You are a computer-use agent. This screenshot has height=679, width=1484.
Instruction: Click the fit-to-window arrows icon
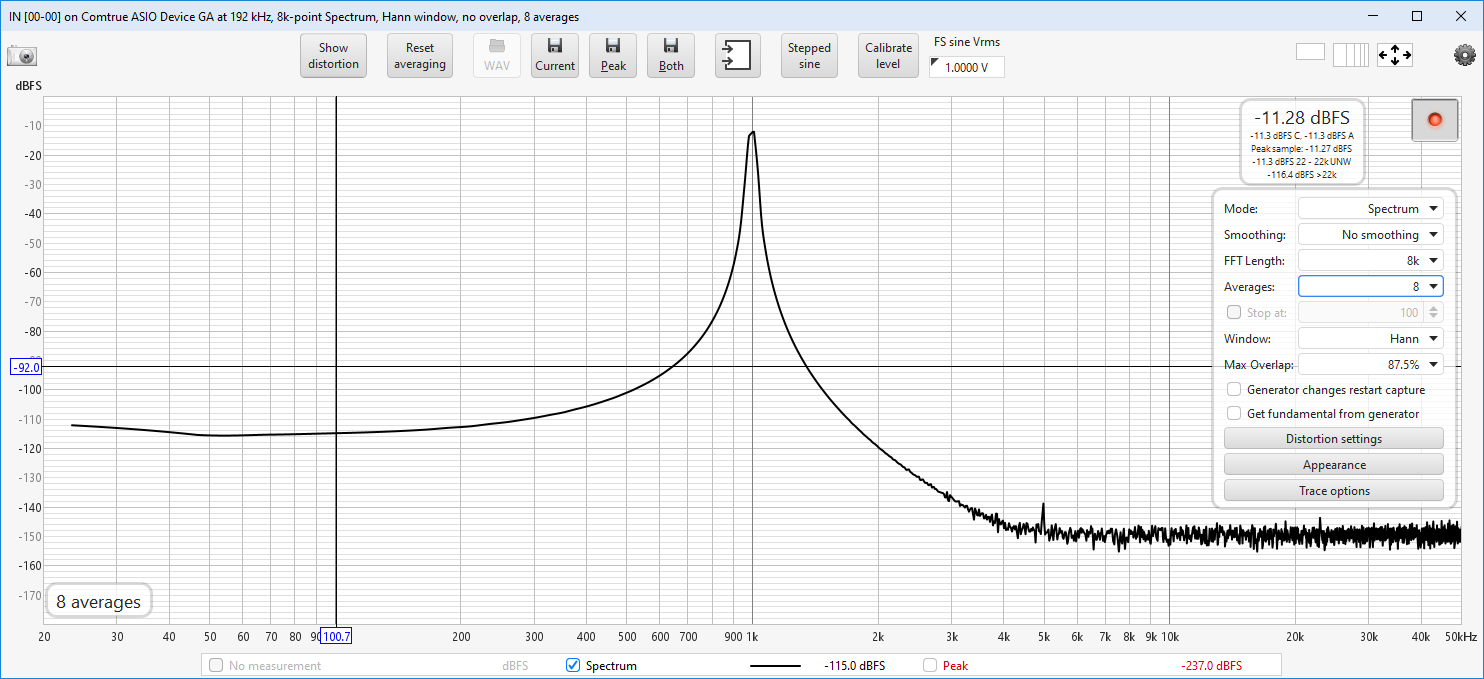point(1394,55)
